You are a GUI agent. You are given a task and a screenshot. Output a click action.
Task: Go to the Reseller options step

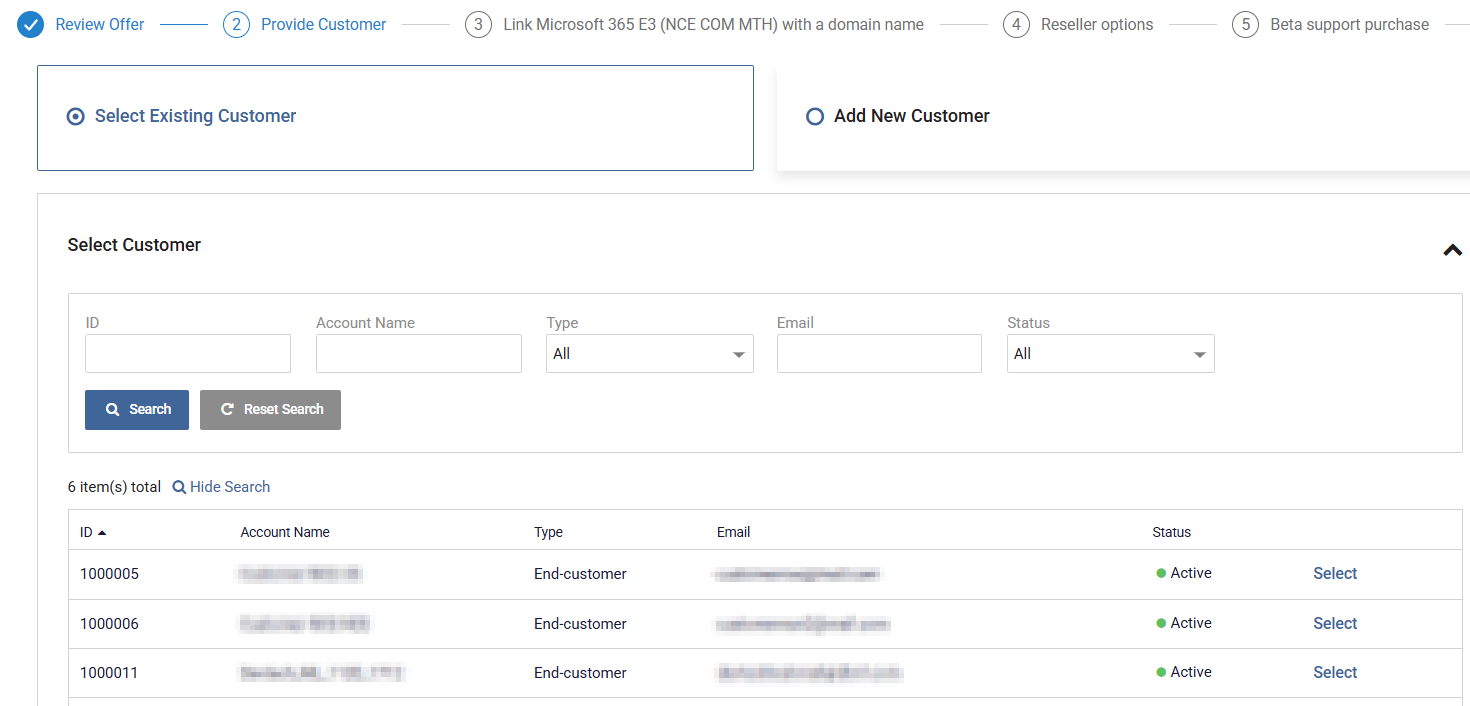[1096, 25]
